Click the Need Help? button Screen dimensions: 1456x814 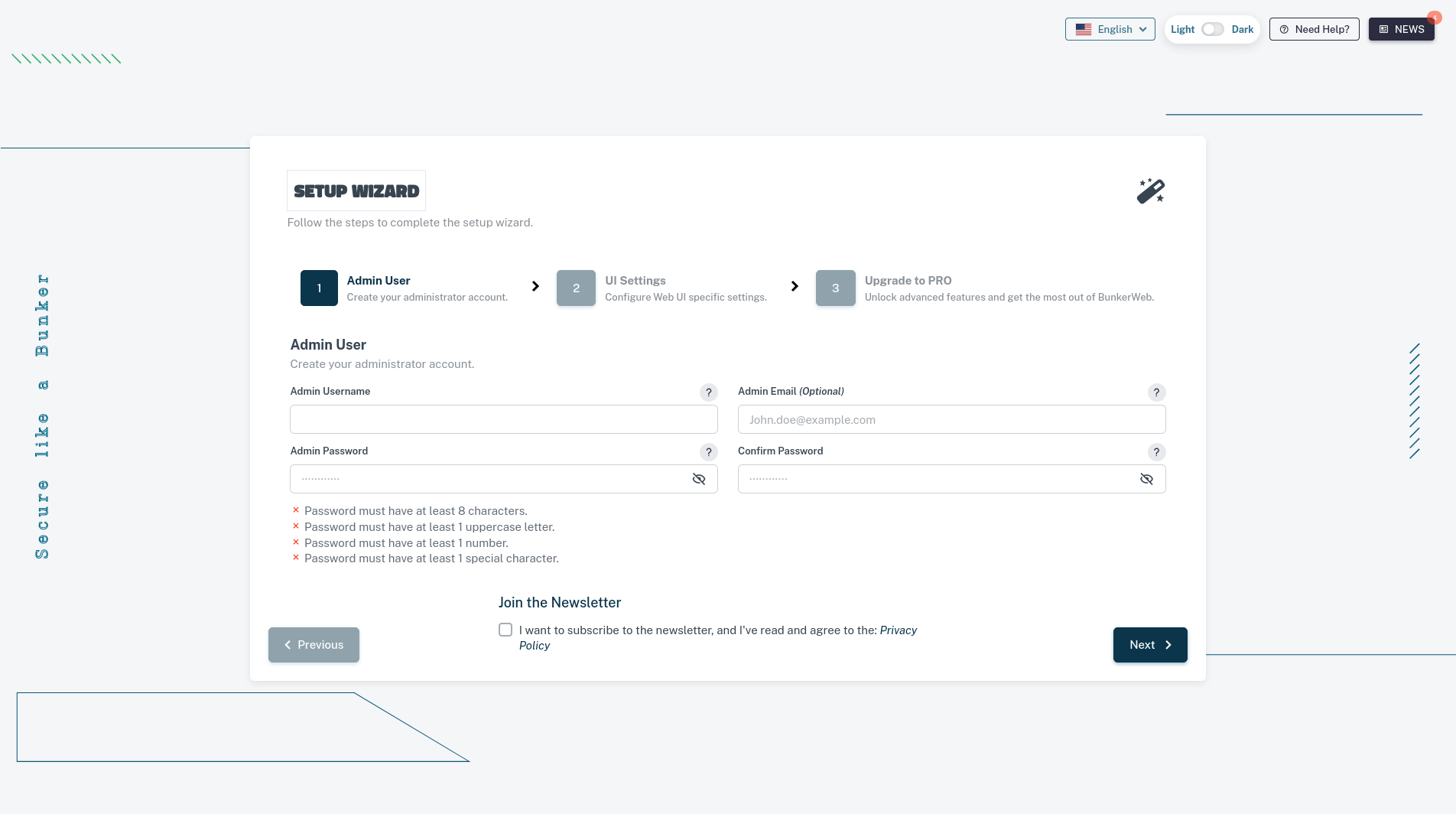tap(1314, 29)
